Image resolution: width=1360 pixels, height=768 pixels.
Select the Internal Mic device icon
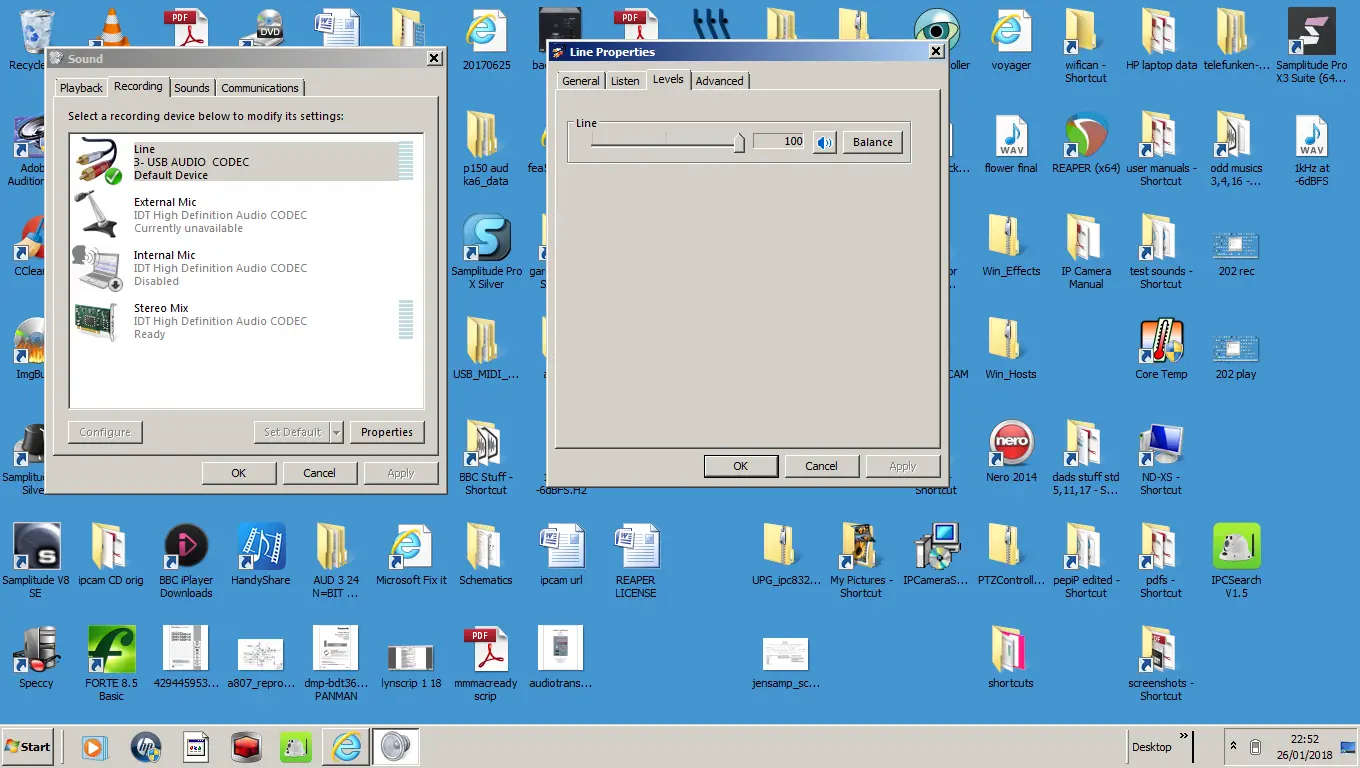point(97,268)
